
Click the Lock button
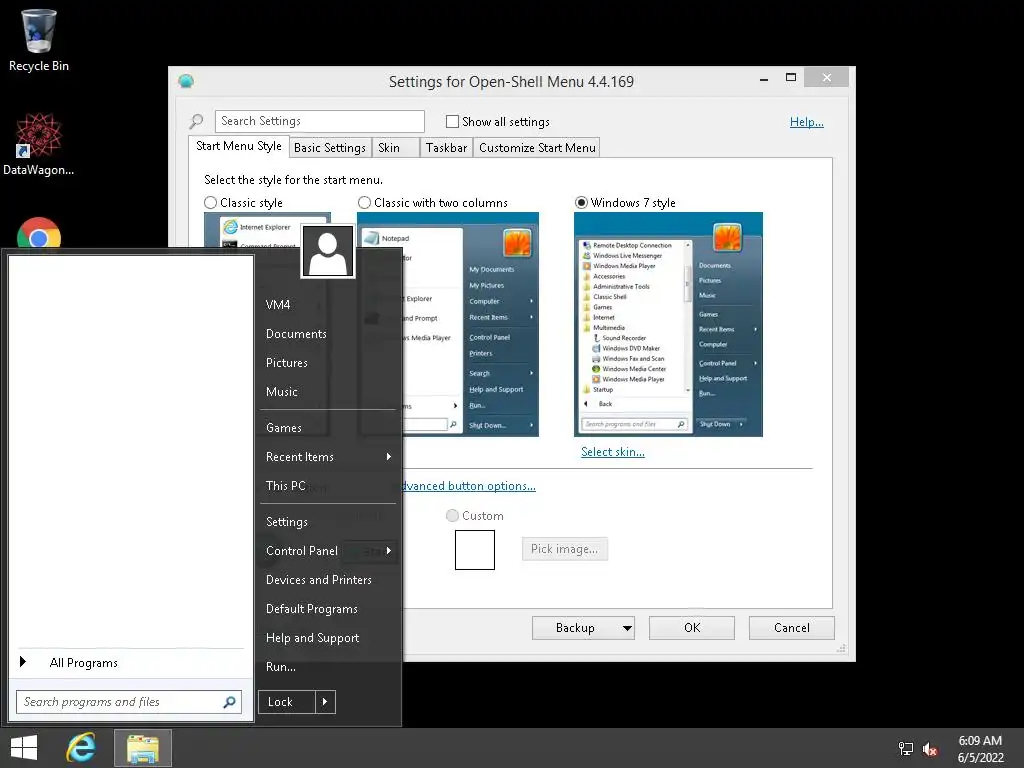click(287, 702)
